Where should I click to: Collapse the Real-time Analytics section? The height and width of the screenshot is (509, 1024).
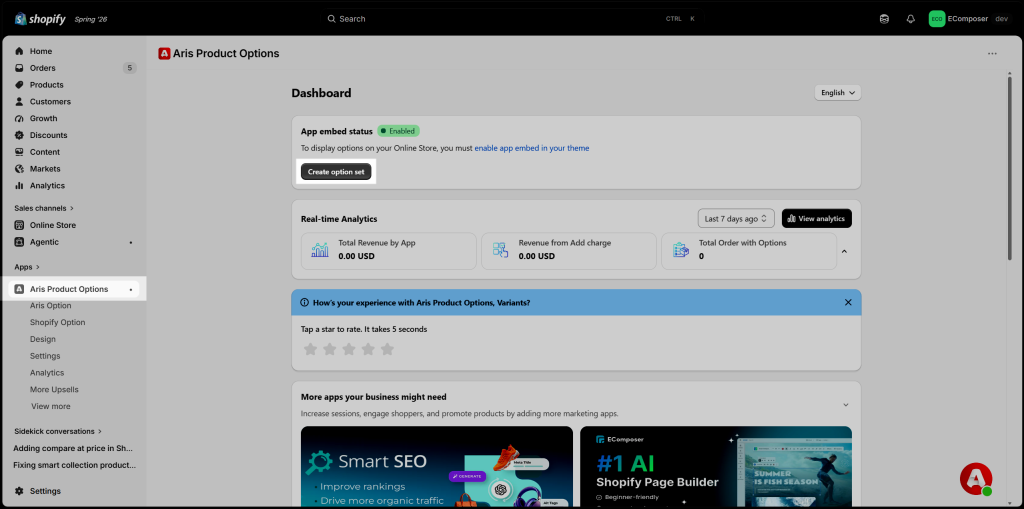[x=844, y=252]
